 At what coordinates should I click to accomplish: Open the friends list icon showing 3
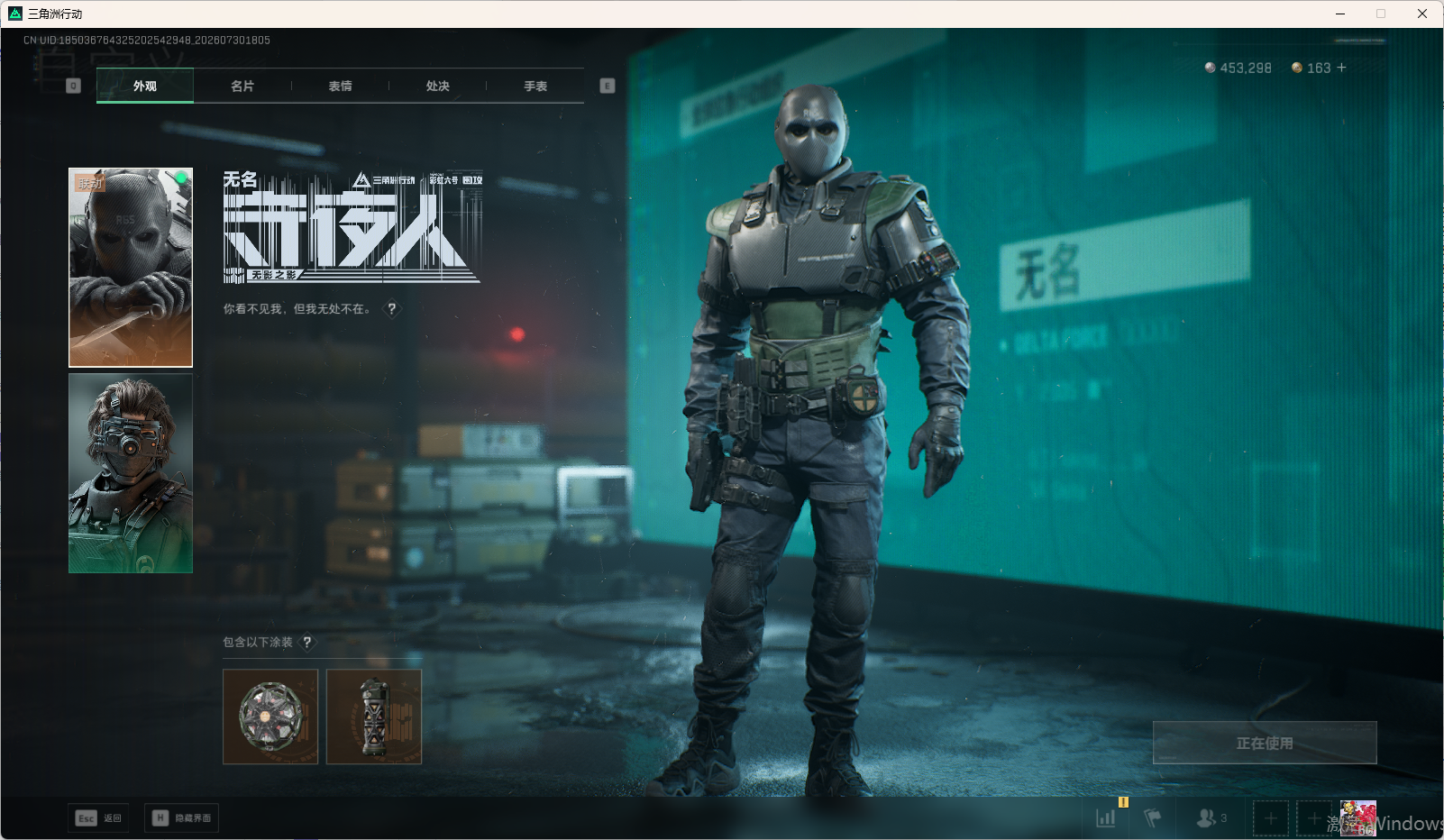[1211, 817]
